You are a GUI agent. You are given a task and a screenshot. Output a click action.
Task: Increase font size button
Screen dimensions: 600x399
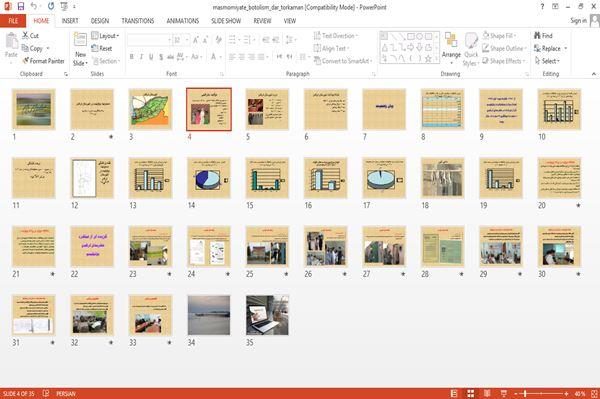(x=196, y=40)
